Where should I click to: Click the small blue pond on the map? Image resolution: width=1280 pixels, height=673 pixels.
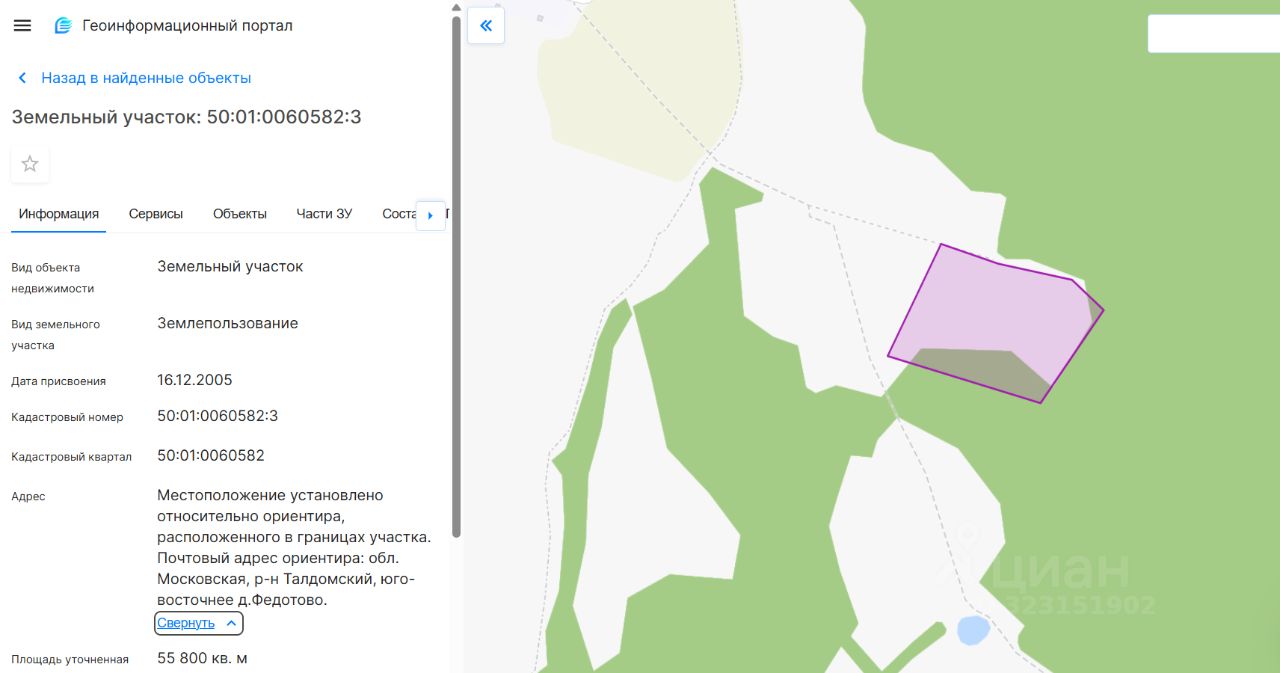(x=973, y=630)
